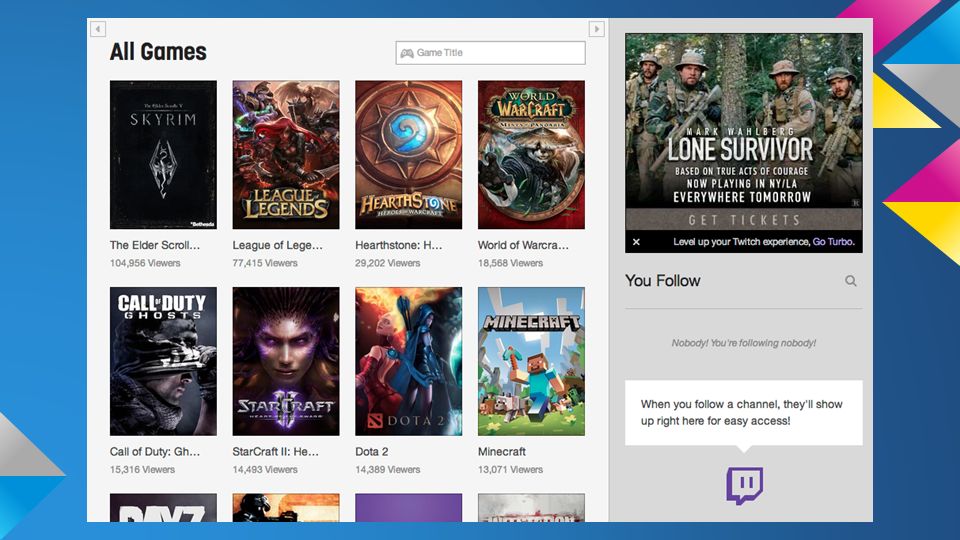Viewport: 960px width, 540px height.
Task: Click the 'Minecraft' game title
Action: [502, 452]
